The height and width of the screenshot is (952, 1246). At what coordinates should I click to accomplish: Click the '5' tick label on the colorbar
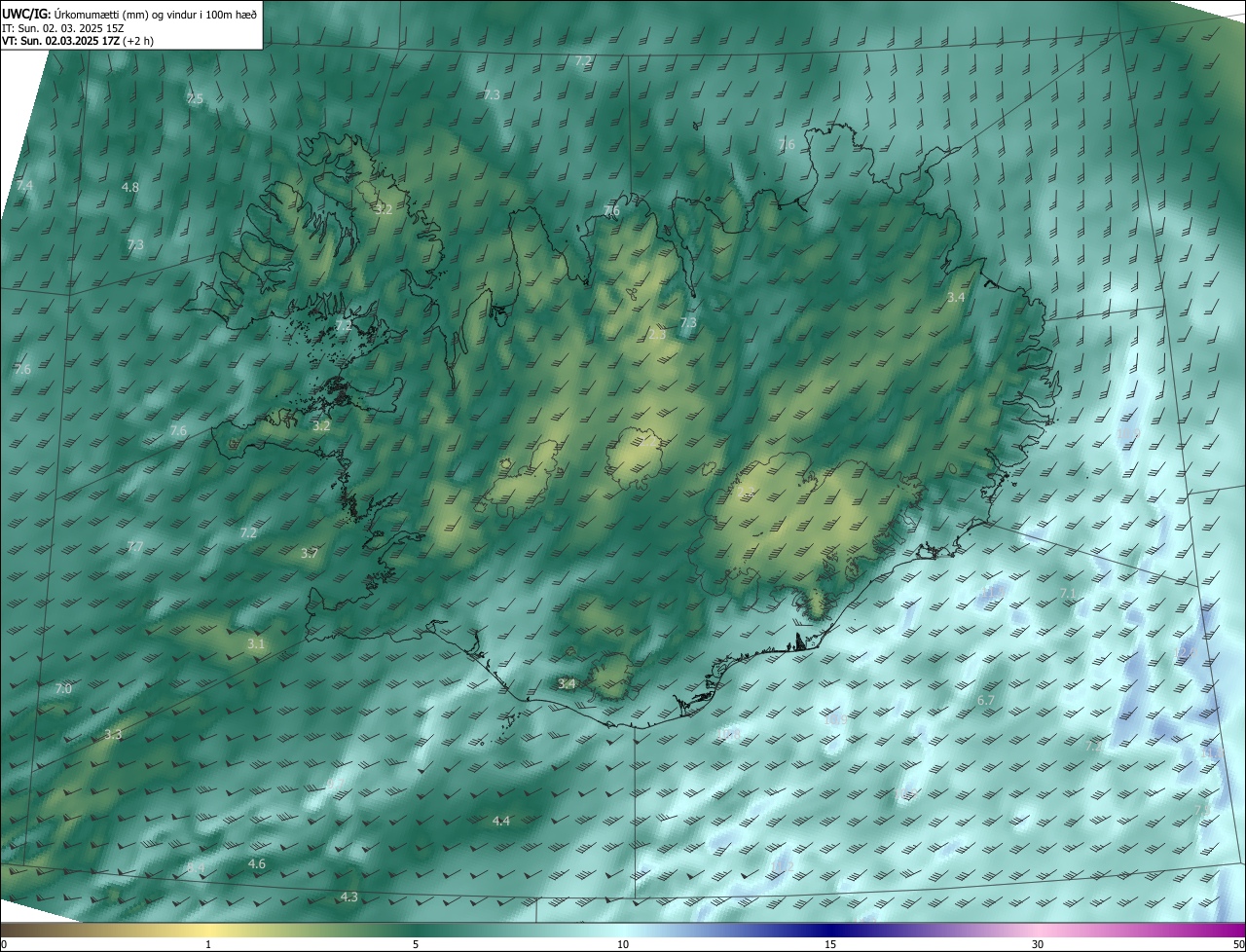(x=416, y=944)
